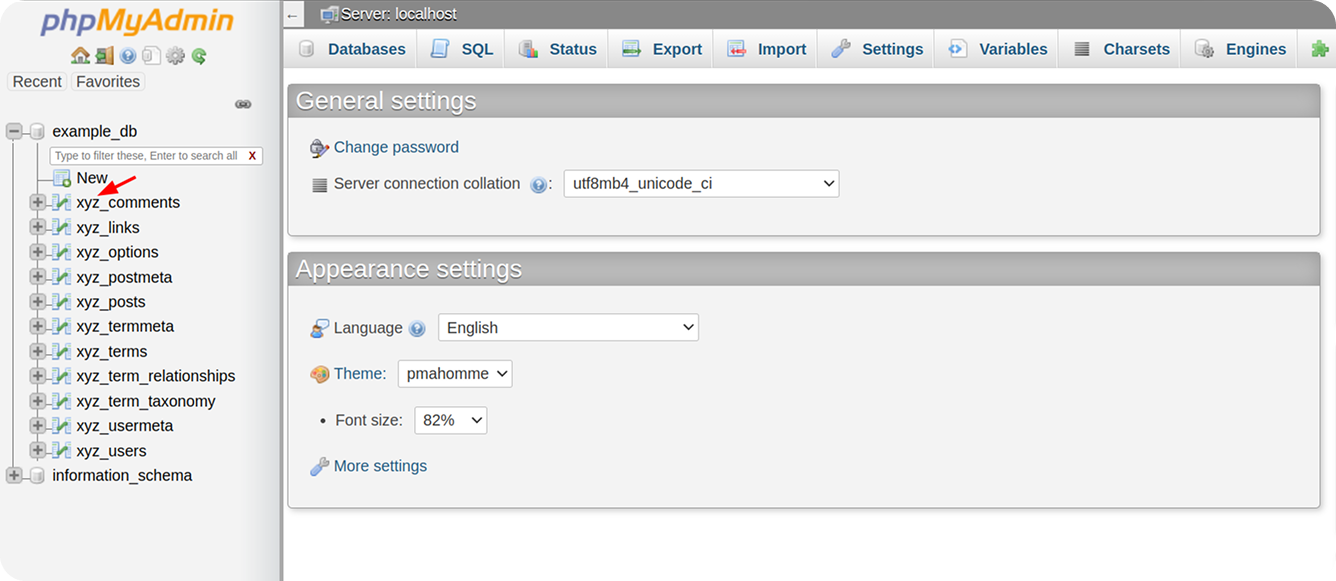Screen dimensions: 1336x581
Task: Open the Theme dropdown showing pmahomme
Action: click(x=455, y=374)
